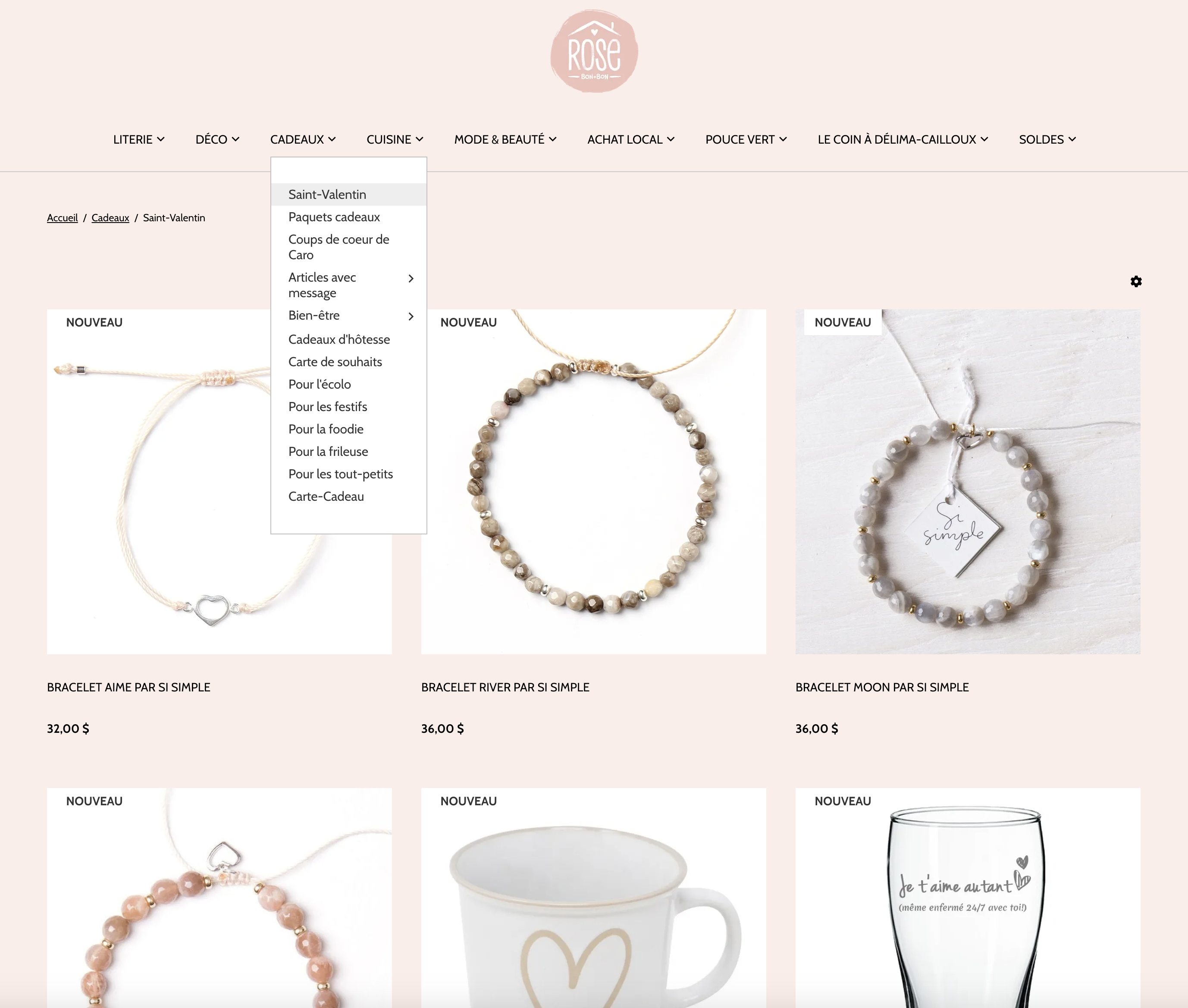Open the LITERIE dropdown menu
This screenshot has width=1188, height=1008.
(139, 139)
